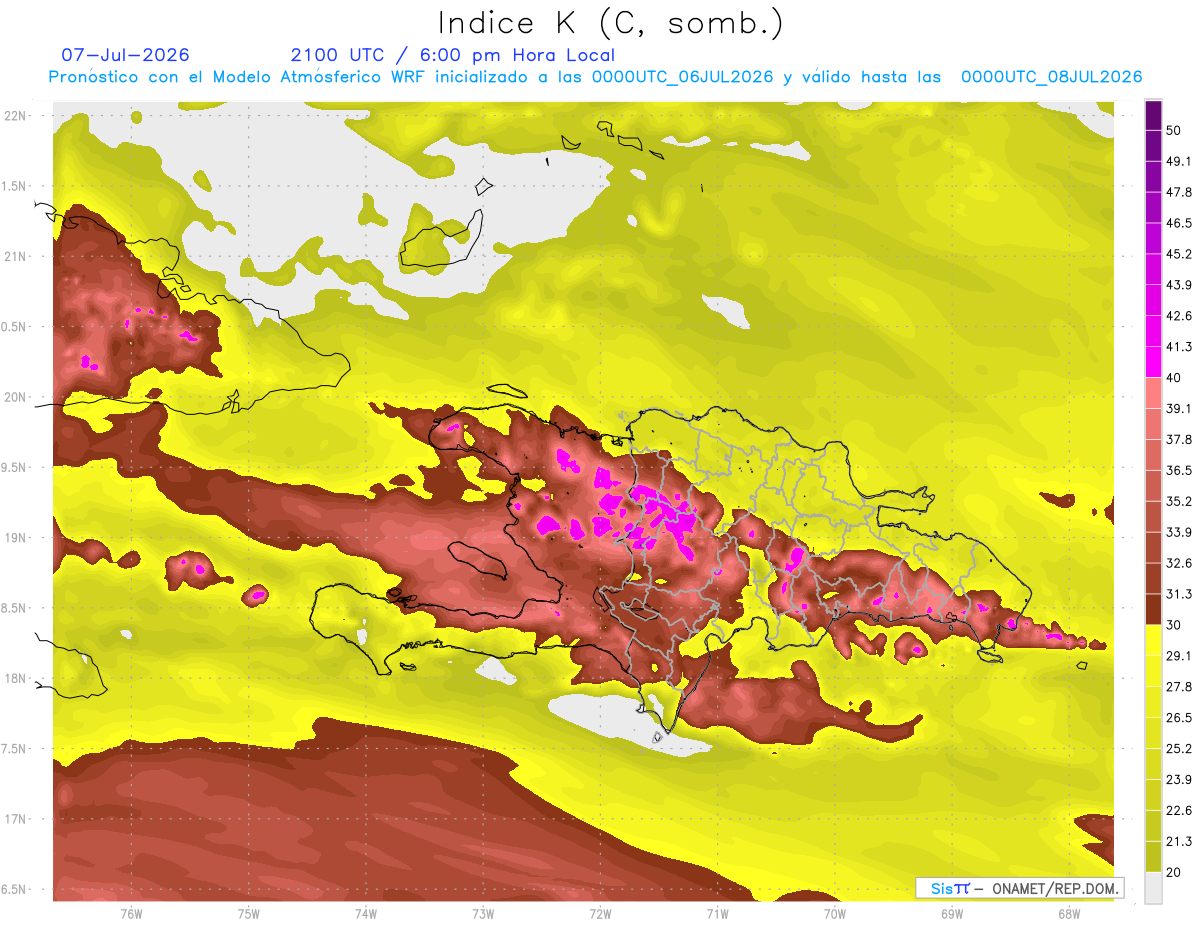Click the "27.8" value on the color scale
This screenshot has width=1200, height=927.
(1179, 686)
